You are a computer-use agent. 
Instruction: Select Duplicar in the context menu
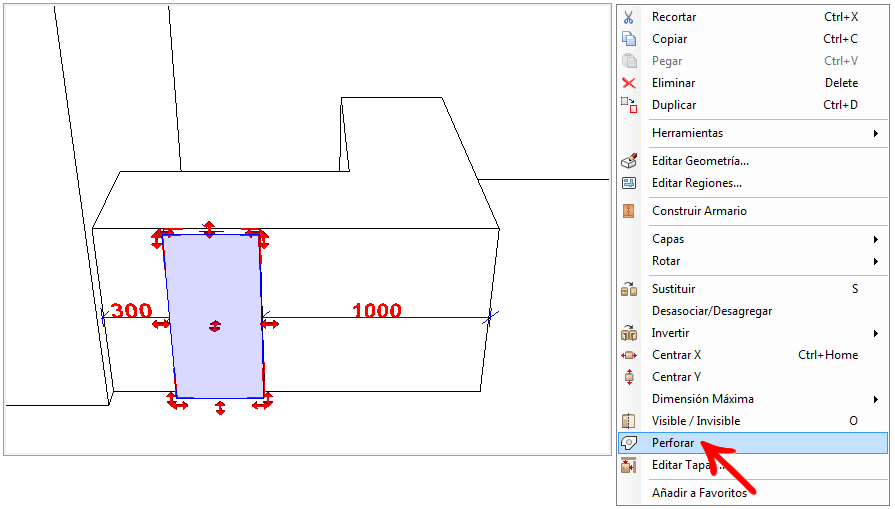(753, 105)
